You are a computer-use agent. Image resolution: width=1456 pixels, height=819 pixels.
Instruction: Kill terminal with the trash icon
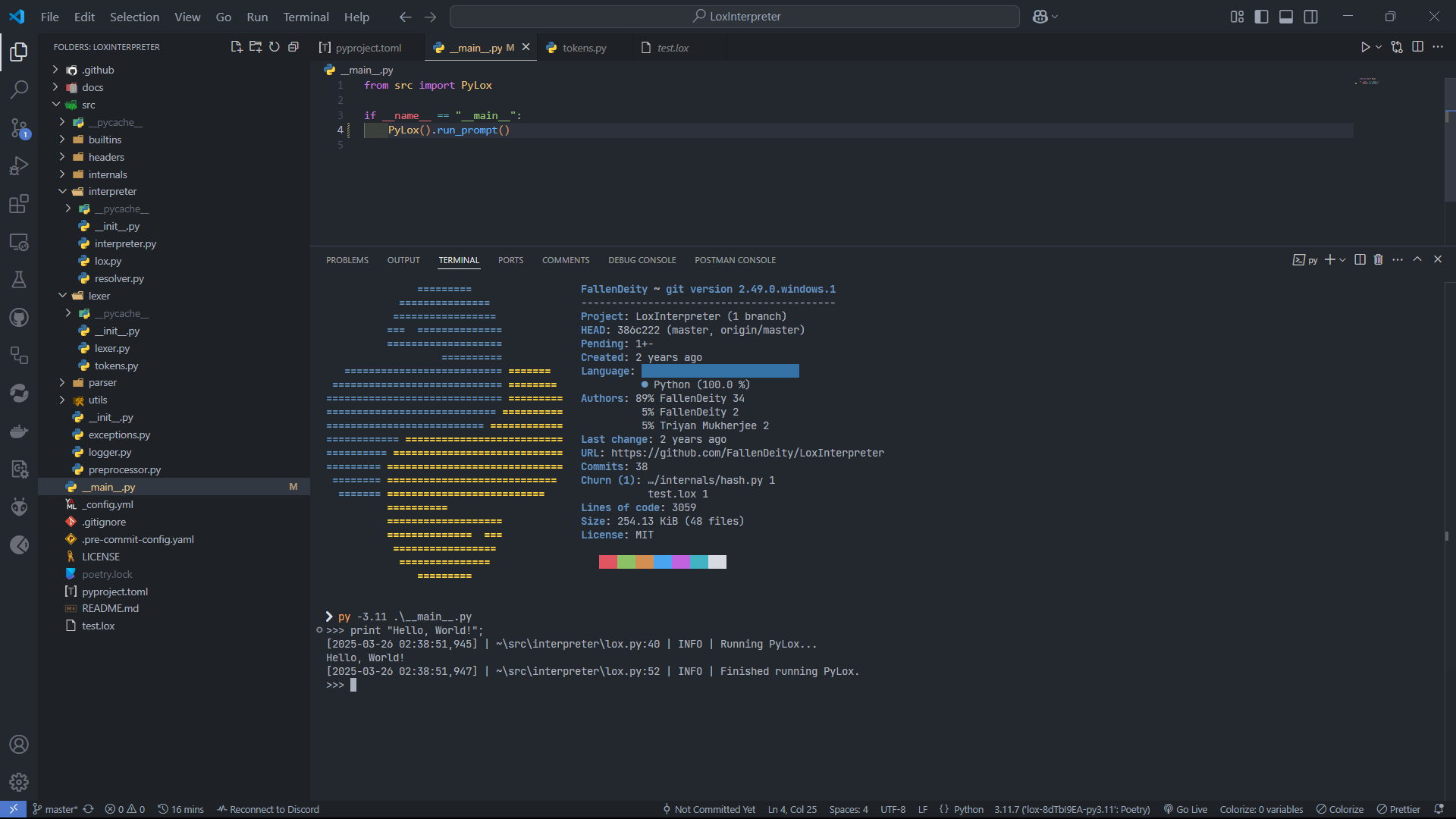1378,259
